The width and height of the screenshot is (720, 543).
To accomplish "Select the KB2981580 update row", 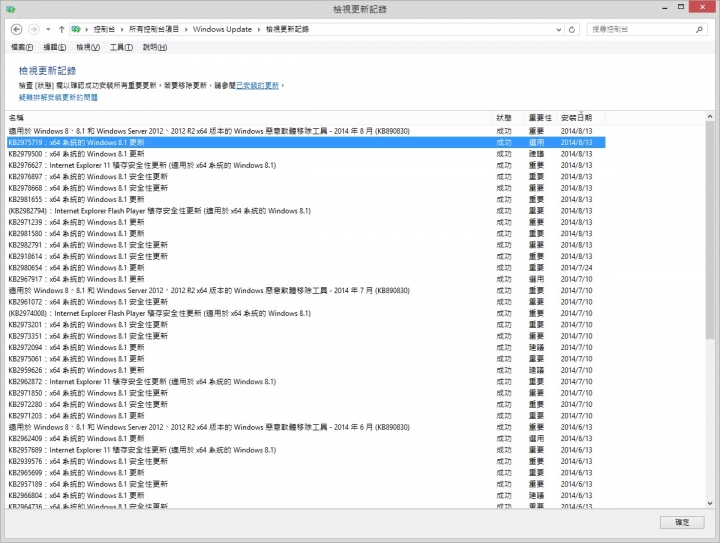I will (x=306, y=234).
